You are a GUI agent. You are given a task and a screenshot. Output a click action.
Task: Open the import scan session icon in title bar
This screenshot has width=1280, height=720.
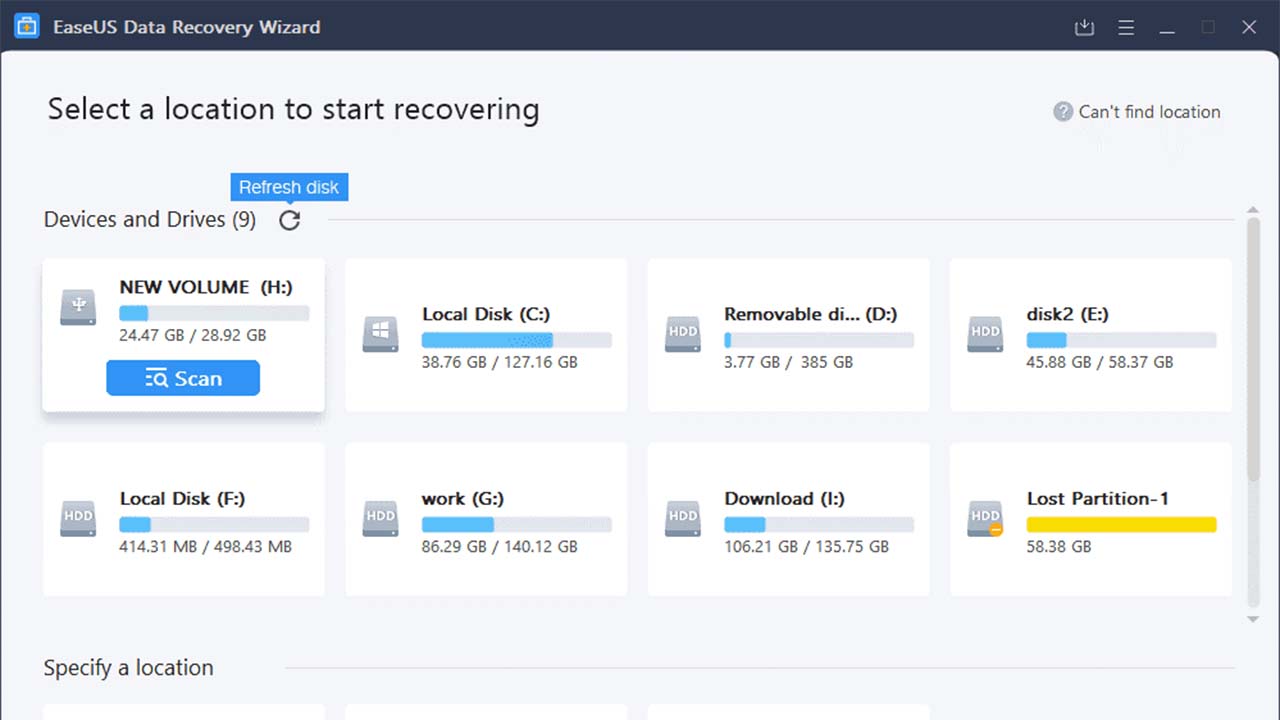(x=1084, y=28)
